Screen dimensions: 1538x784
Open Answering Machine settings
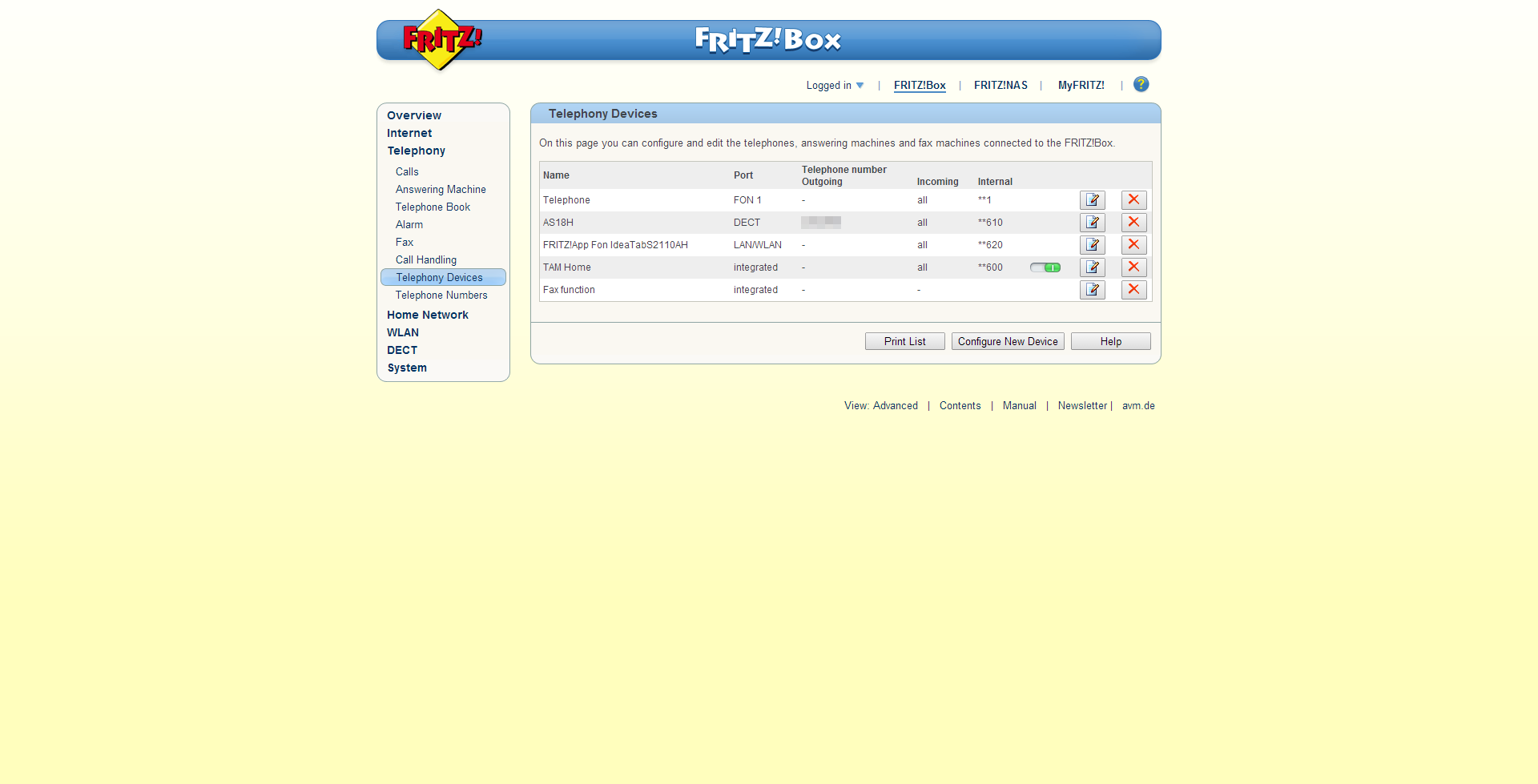(441, 189)
